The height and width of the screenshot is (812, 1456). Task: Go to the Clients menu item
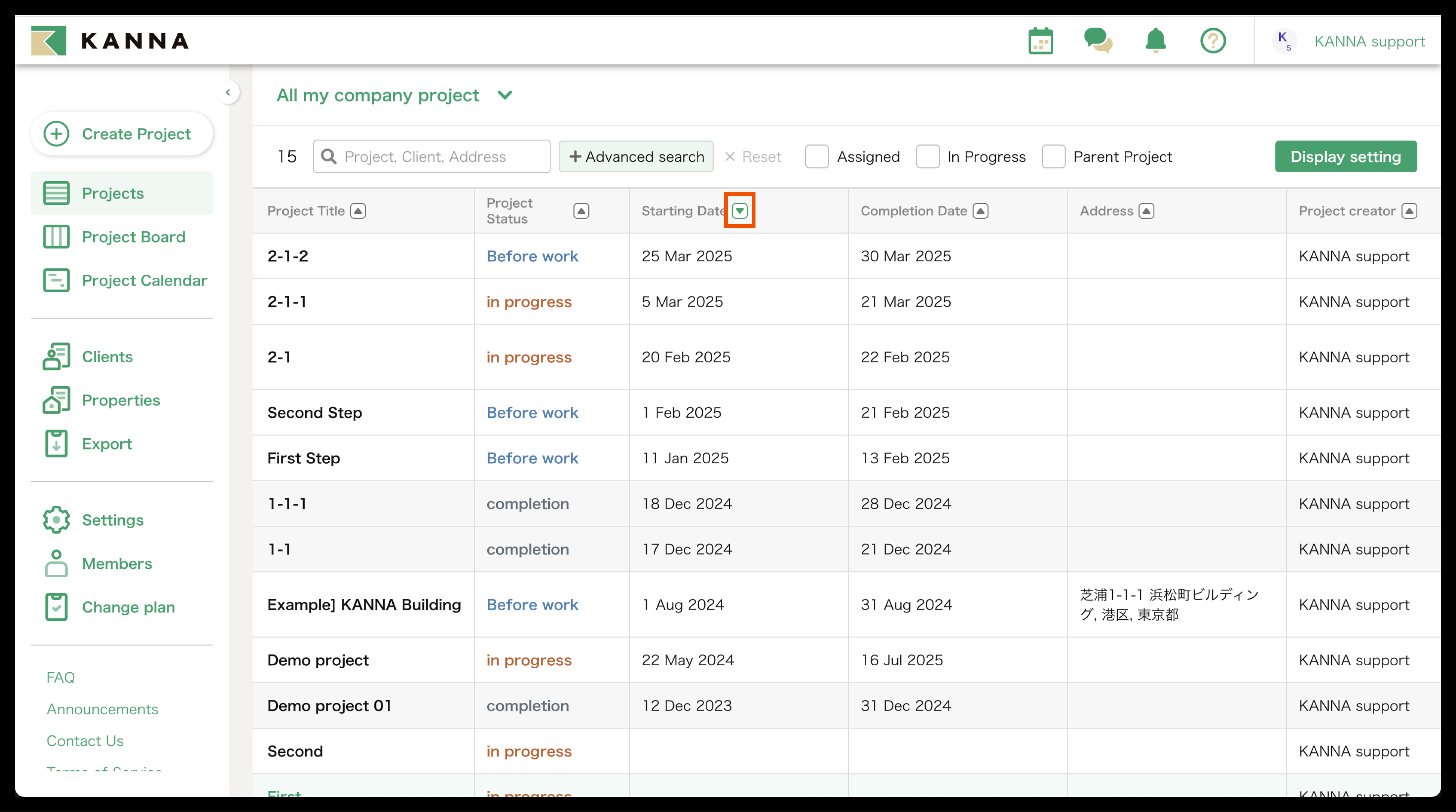tap(107, 356)
